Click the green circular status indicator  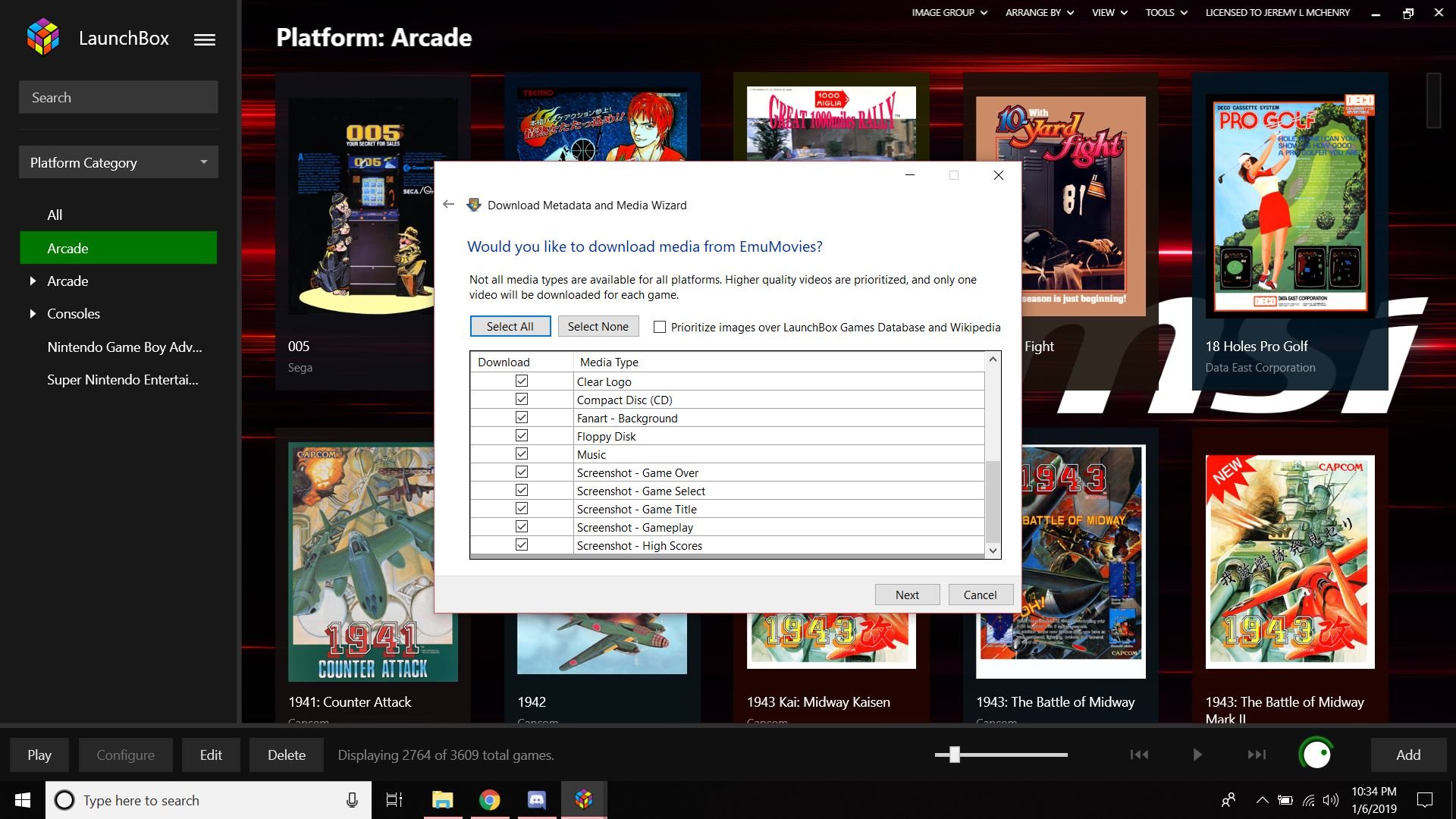coord(1317,755)
